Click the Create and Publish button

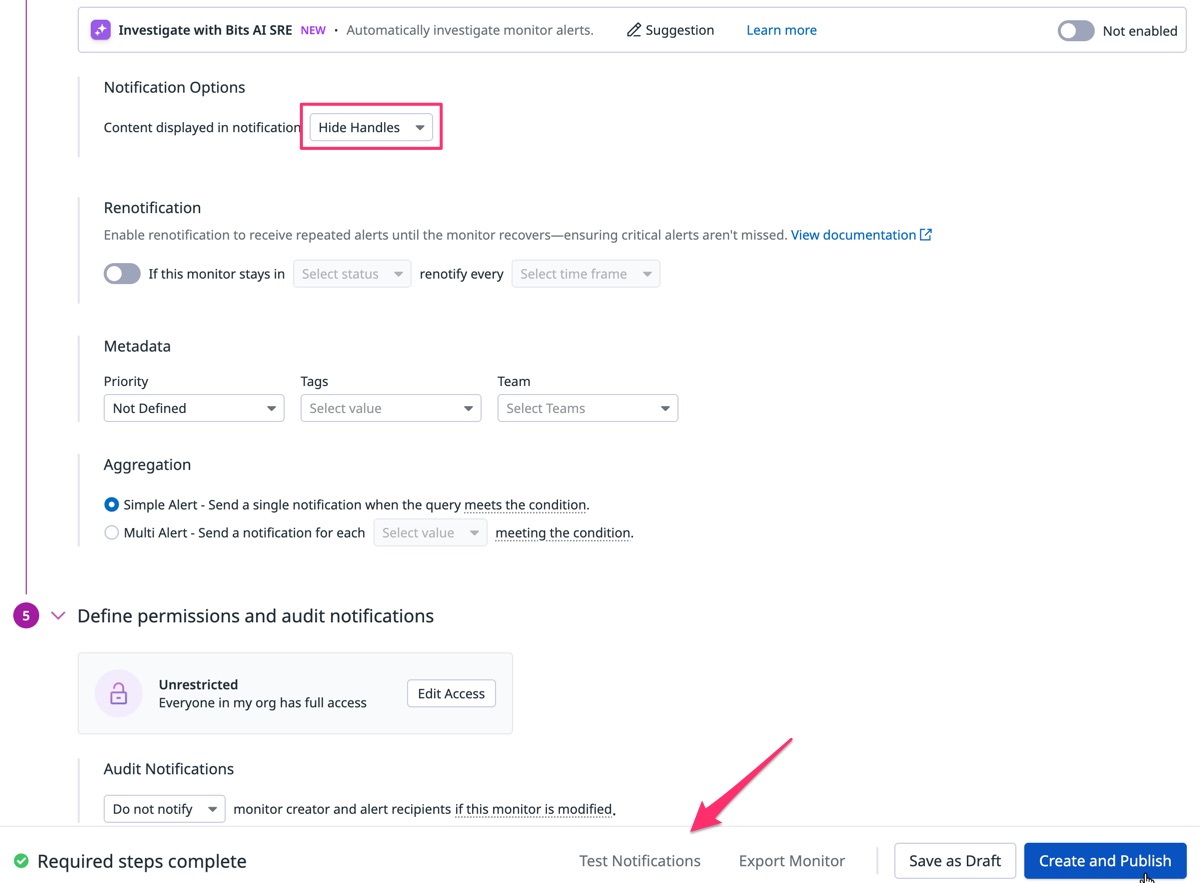1104,860
